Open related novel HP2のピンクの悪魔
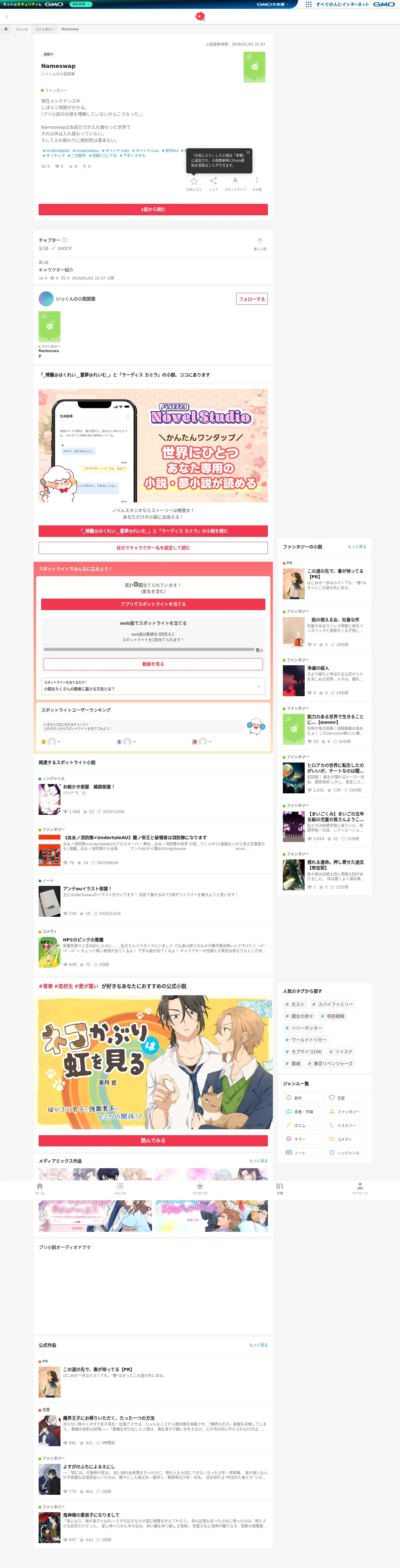The width and height of the screenshot is (400, 1568). tap(153, 952)
